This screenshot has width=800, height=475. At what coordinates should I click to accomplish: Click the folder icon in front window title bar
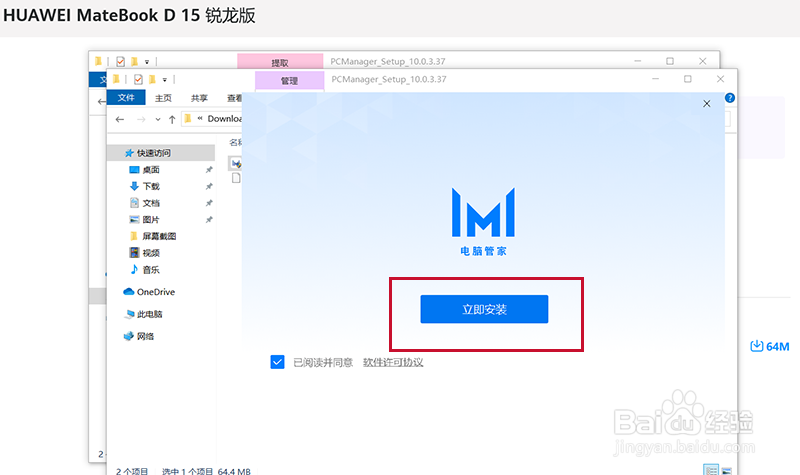click(x=116, y=79)
